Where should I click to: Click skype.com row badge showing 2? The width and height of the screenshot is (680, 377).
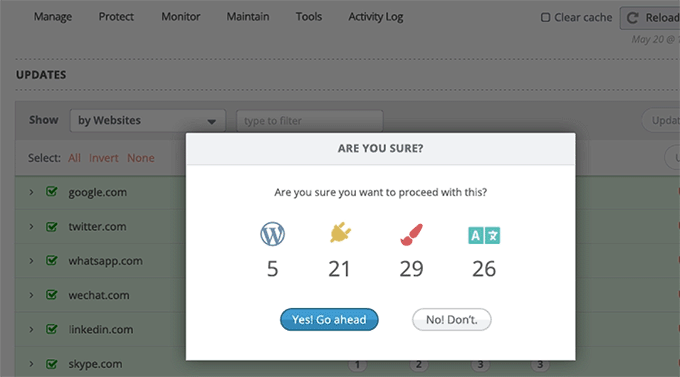coord(418,365)
